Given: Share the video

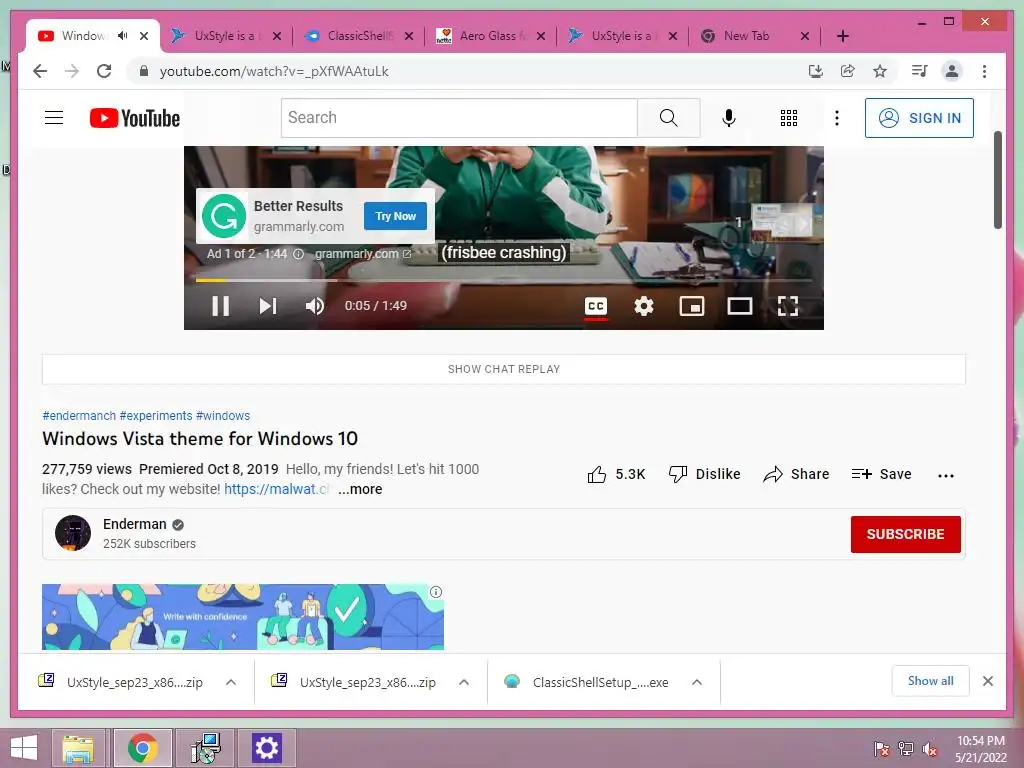Looking at the screenshot, I should tap(796, 474).
